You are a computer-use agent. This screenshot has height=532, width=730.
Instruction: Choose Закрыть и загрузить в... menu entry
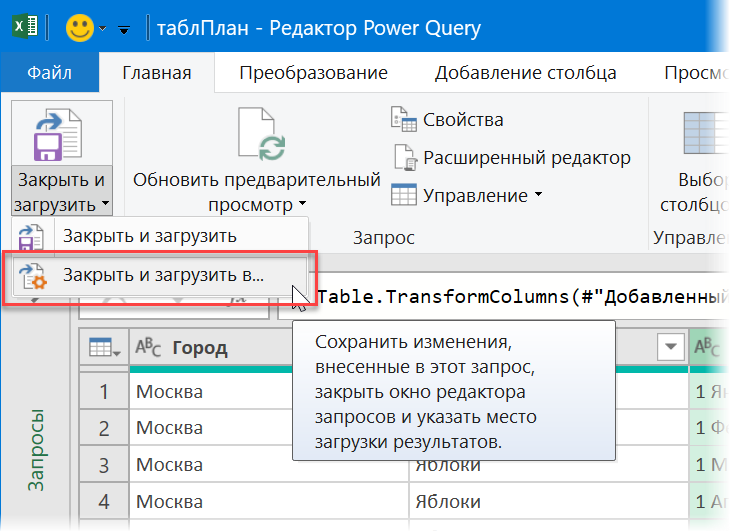160,275
